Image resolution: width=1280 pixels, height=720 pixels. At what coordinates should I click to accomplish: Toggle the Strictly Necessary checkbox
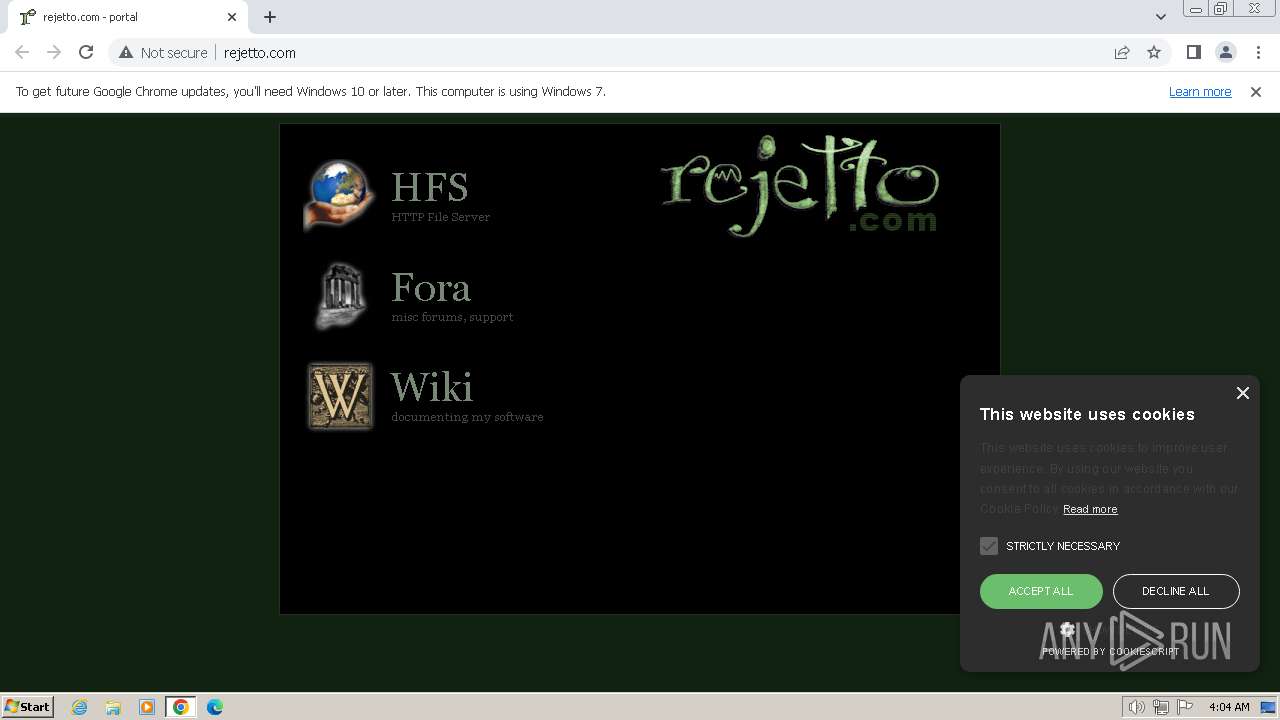point(989,546)
